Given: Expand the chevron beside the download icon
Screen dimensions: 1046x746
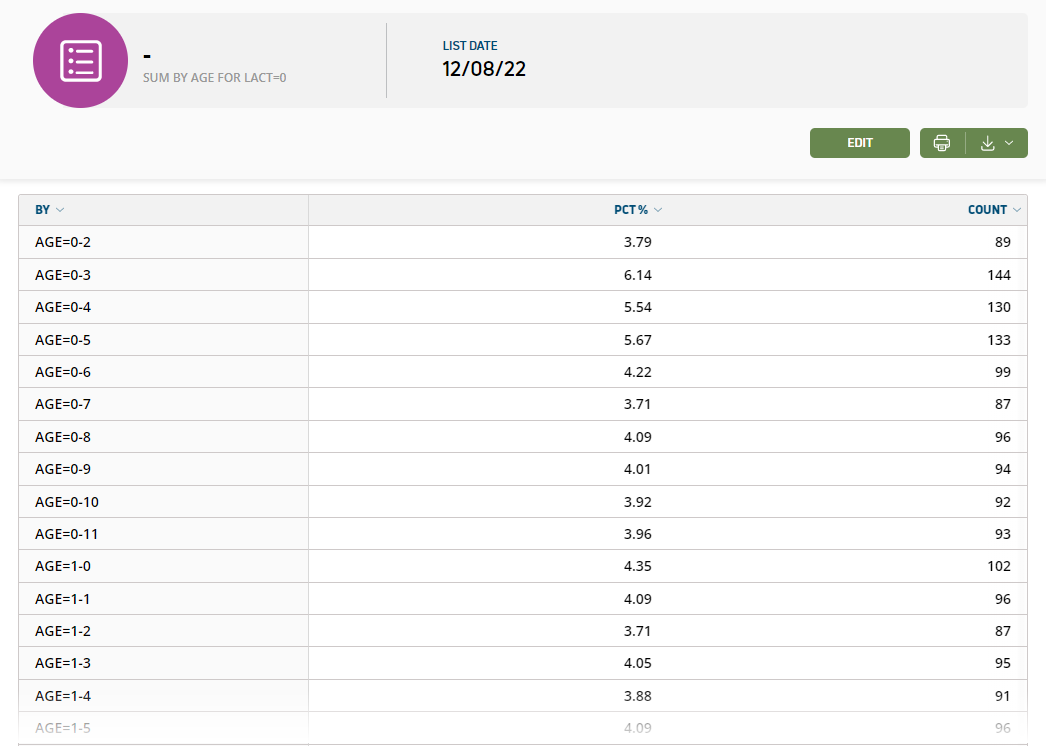Looking at the screenshot, I should pyautogui.click(x=1009, y=143).
